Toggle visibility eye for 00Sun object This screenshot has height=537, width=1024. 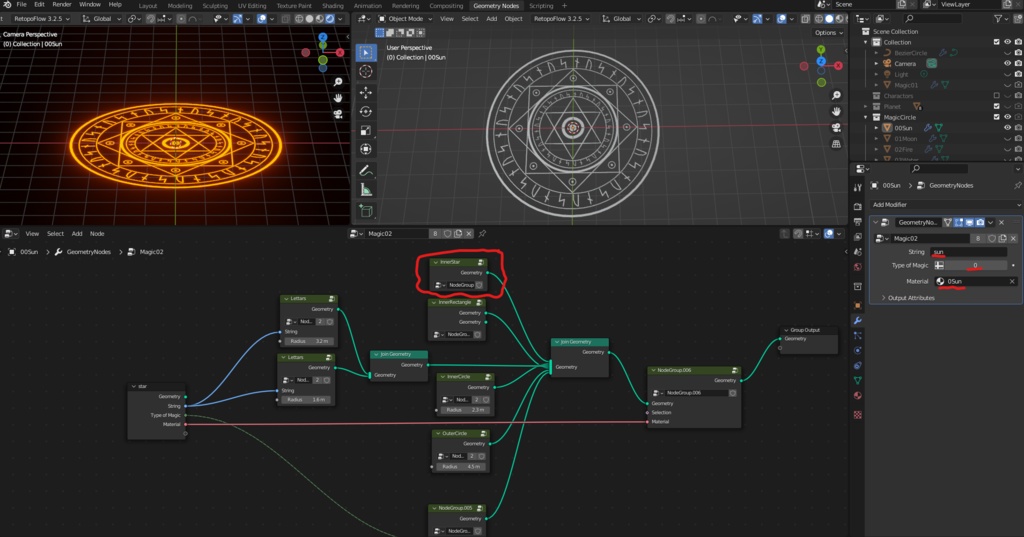pyautogui.click(x=1007, y=128)
